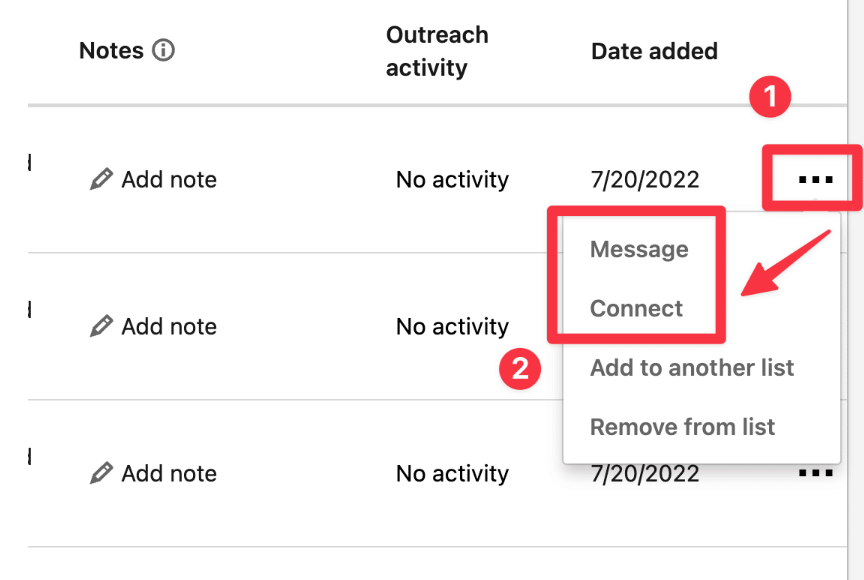Select Message from the dropdown menu
Image resolution: width=864 pixels, height=580 pixels.
(639, 250)
